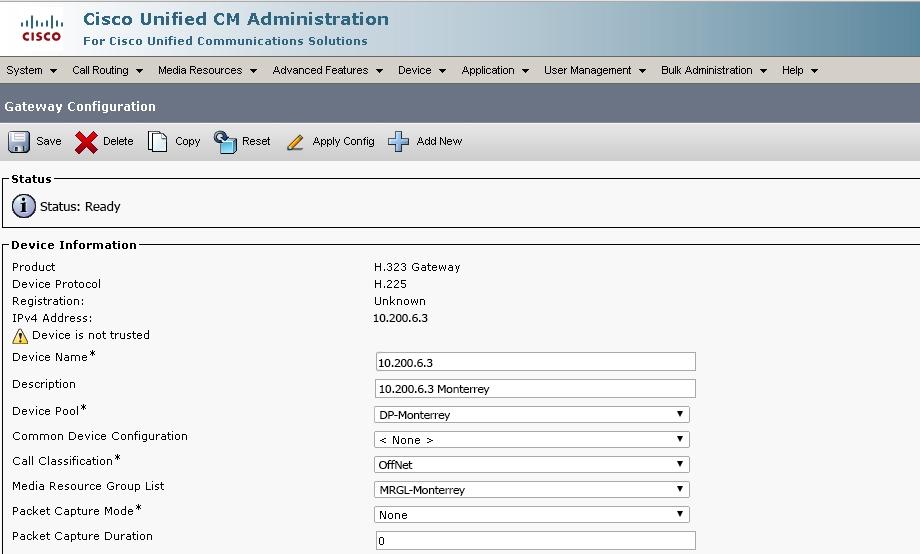Viewport: 920px width, 554px height.
Task: Click the Reset device icon
Action: point(225,141)
